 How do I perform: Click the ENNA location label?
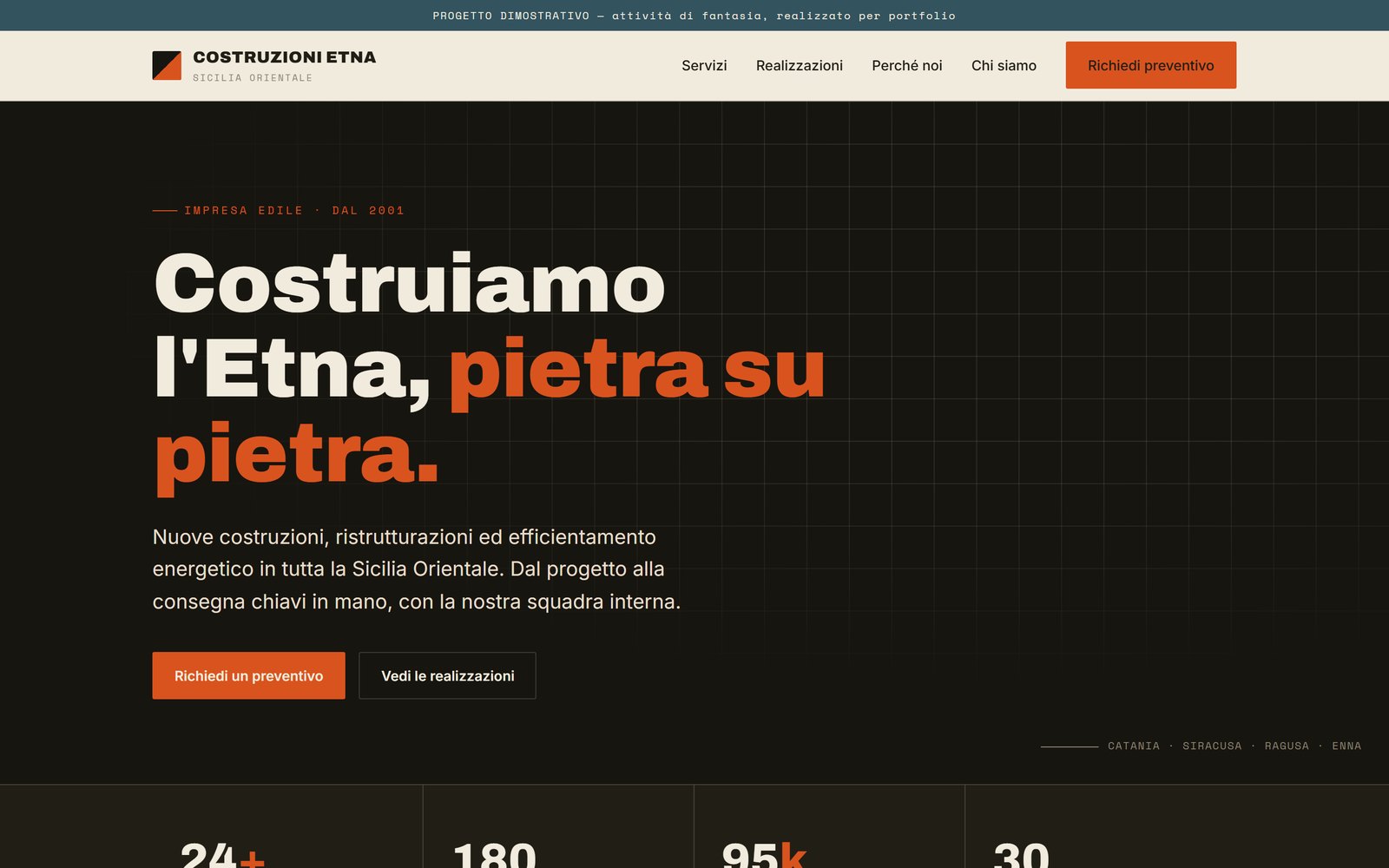[x=1346, y=746]
